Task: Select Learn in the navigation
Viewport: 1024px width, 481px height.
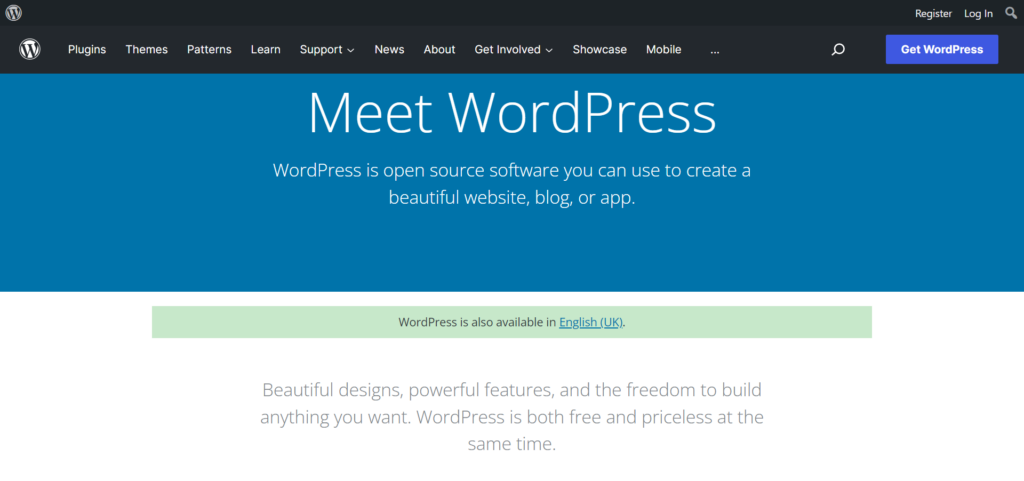Action: pos(266,50)
